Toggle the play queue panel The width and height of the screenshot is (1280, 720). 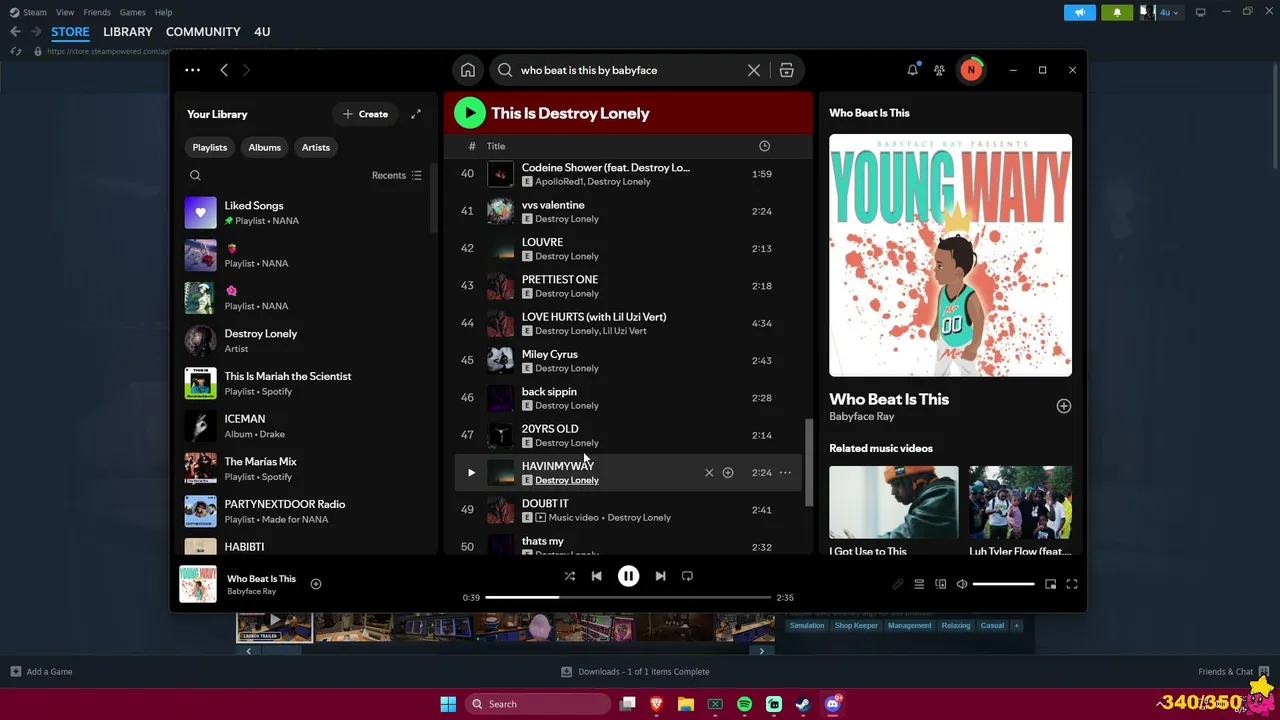tap(919, 584)
